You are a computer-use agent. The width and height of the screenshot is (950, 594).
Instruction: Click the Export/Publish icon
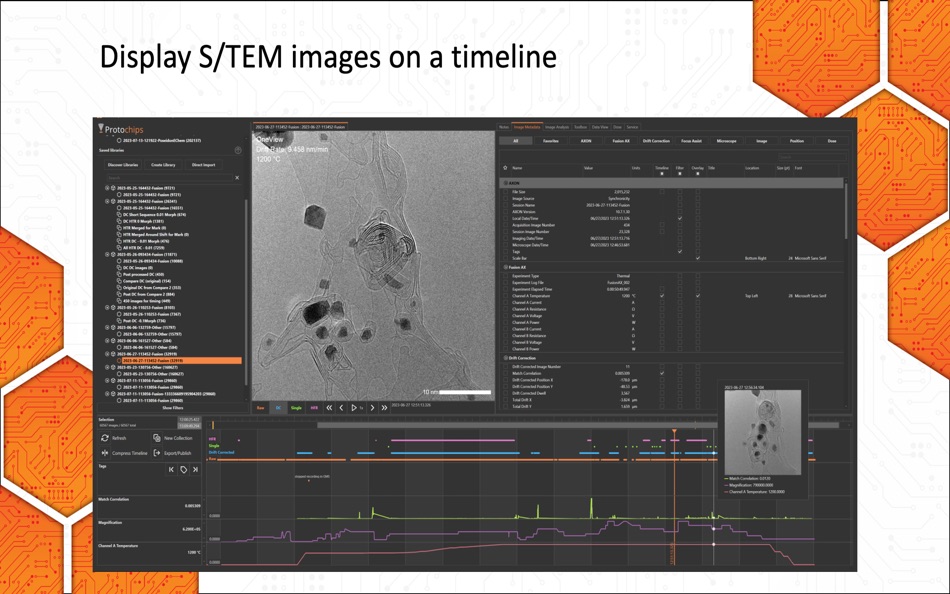point(156,453)
